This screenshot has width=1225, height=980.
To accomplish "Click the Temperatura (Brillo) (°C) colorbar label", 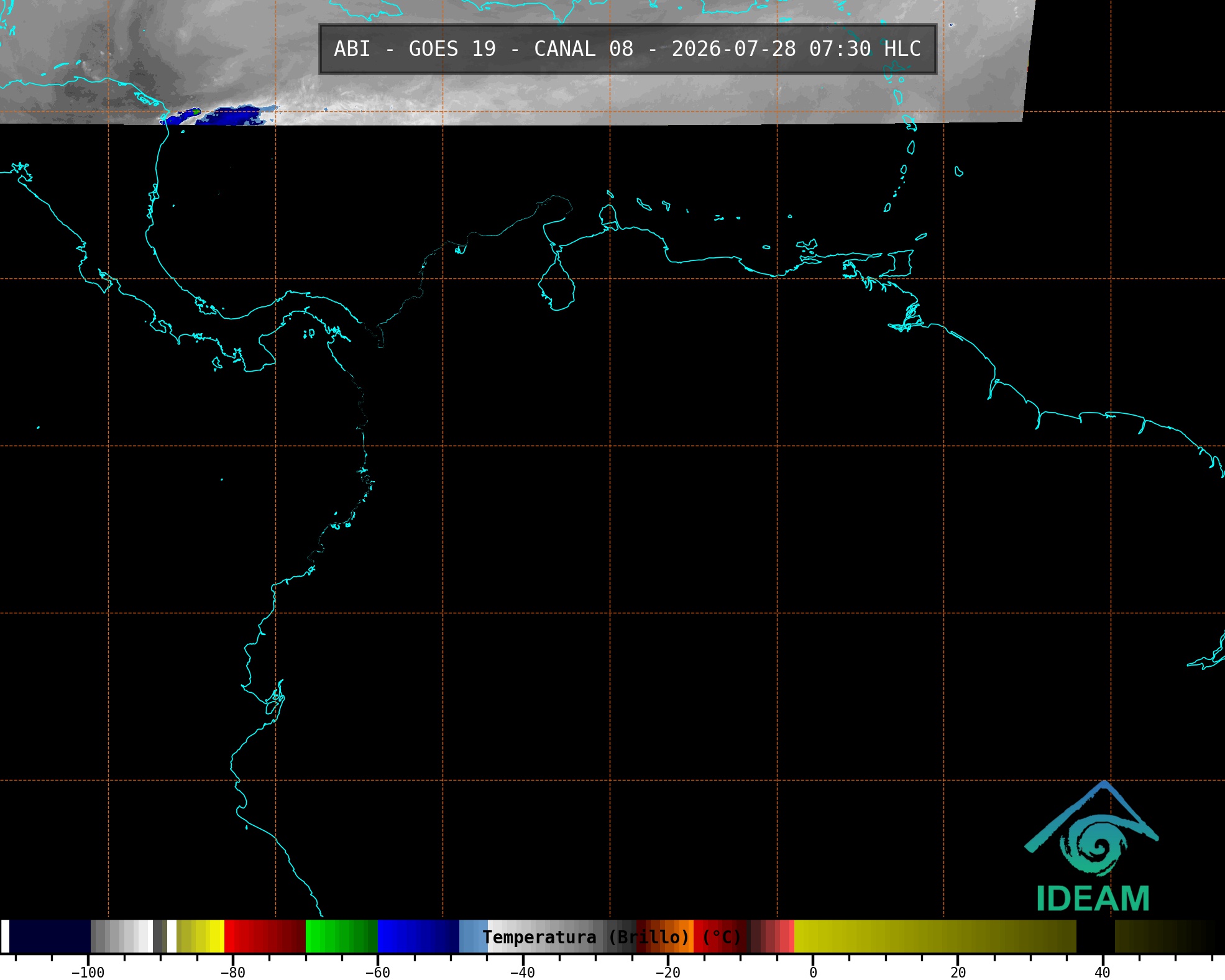I will click(x=612, y=936).
